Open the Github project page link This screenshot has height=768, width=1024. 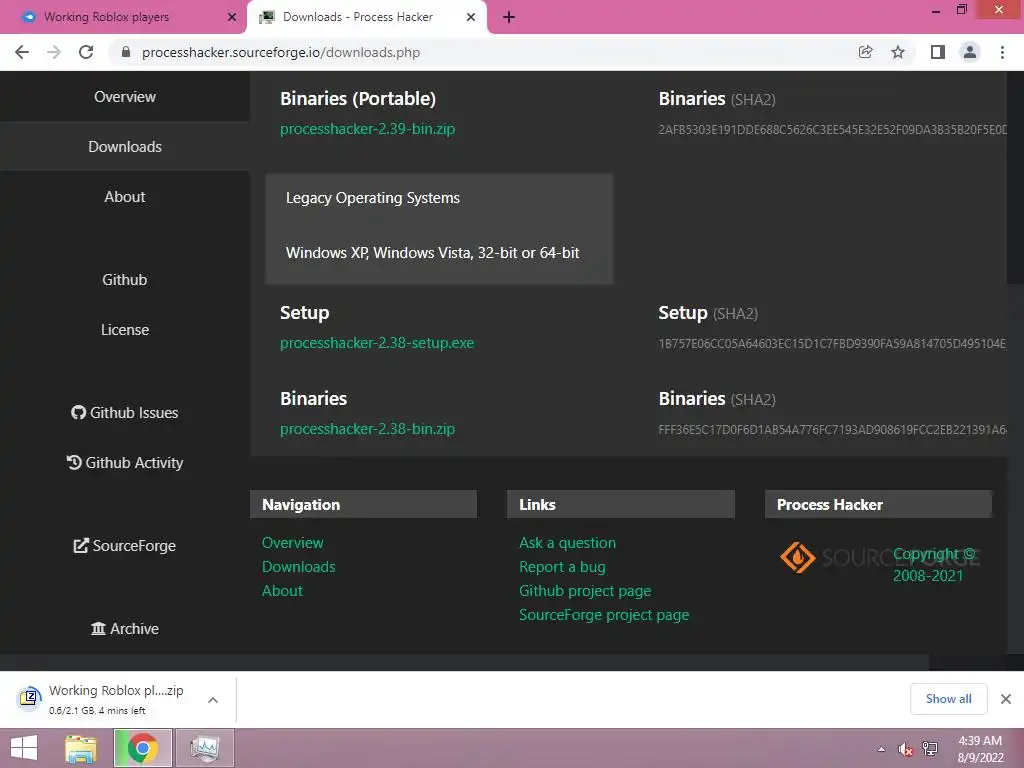pyautogui.click(x=585, y=591)
